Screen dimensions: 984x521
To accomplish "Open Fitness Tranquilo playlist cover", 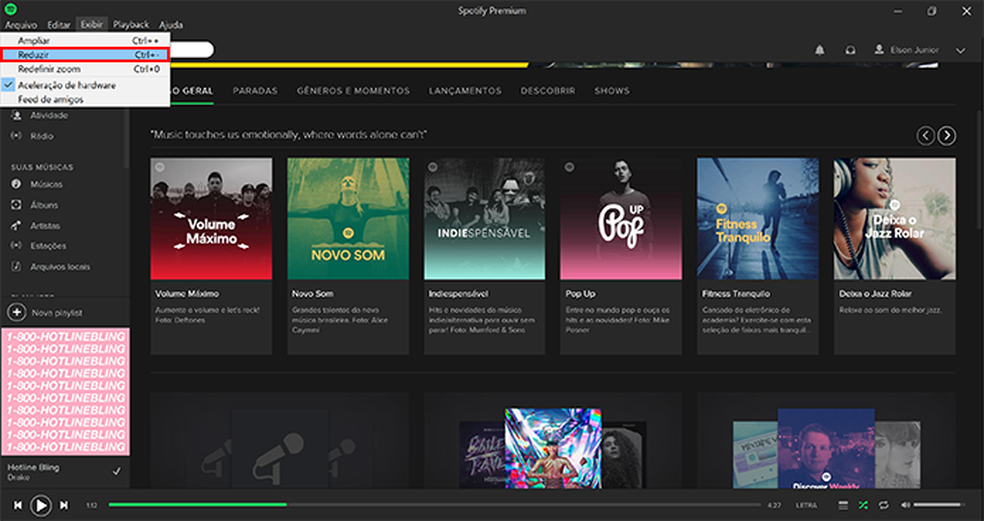I will point(758,218).
